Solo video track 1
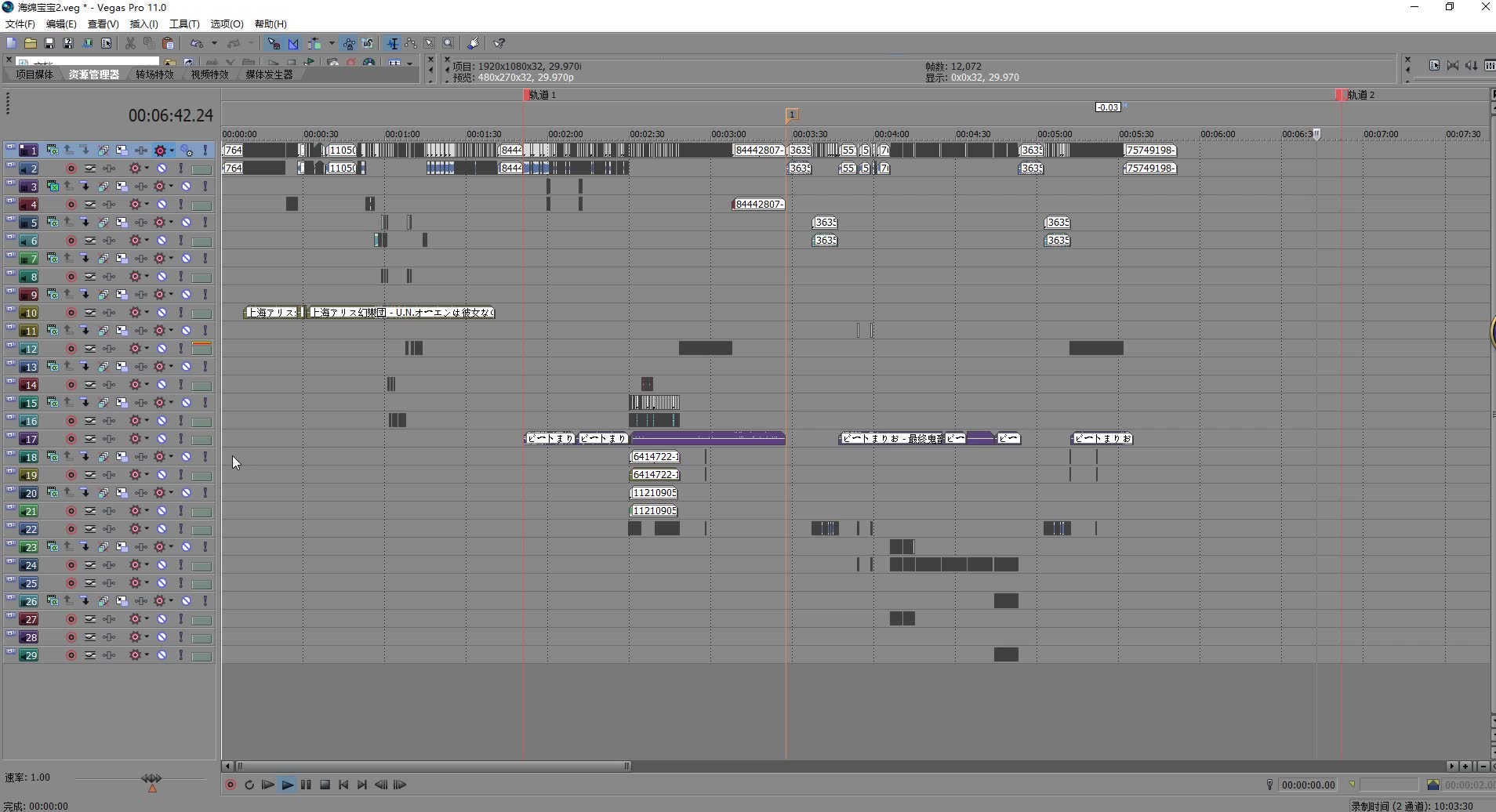Image resolution: width=1496 pixels, height=812 pixels. [x=205, y=150]
